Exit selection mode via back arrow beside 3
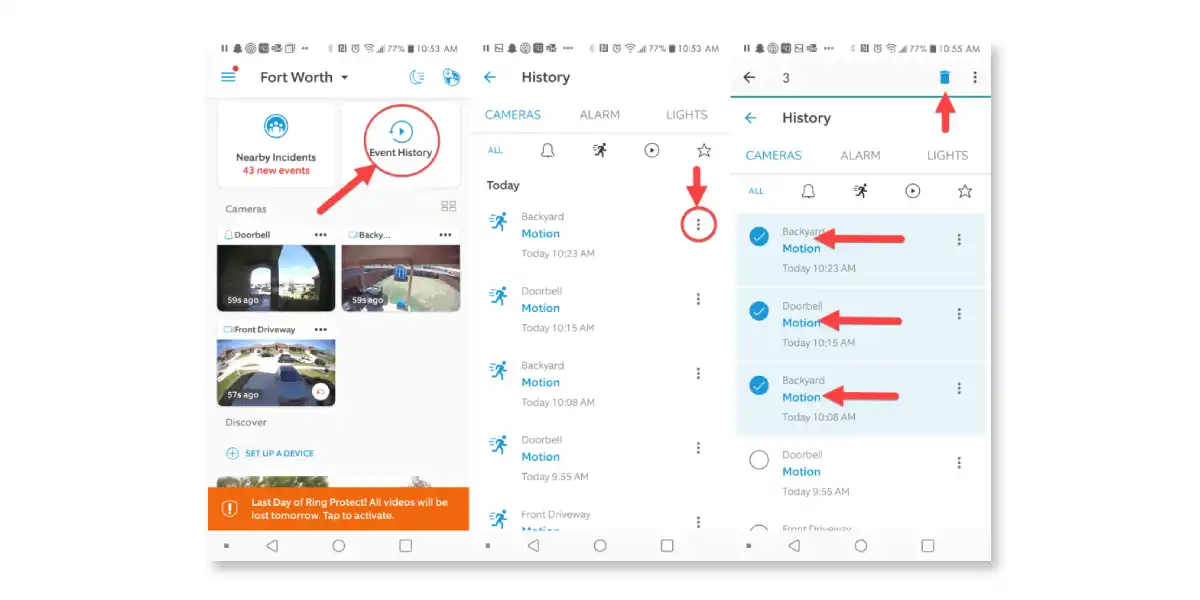Image resolution: width=1200 pixels, height=600 pixels. point(750,77)
